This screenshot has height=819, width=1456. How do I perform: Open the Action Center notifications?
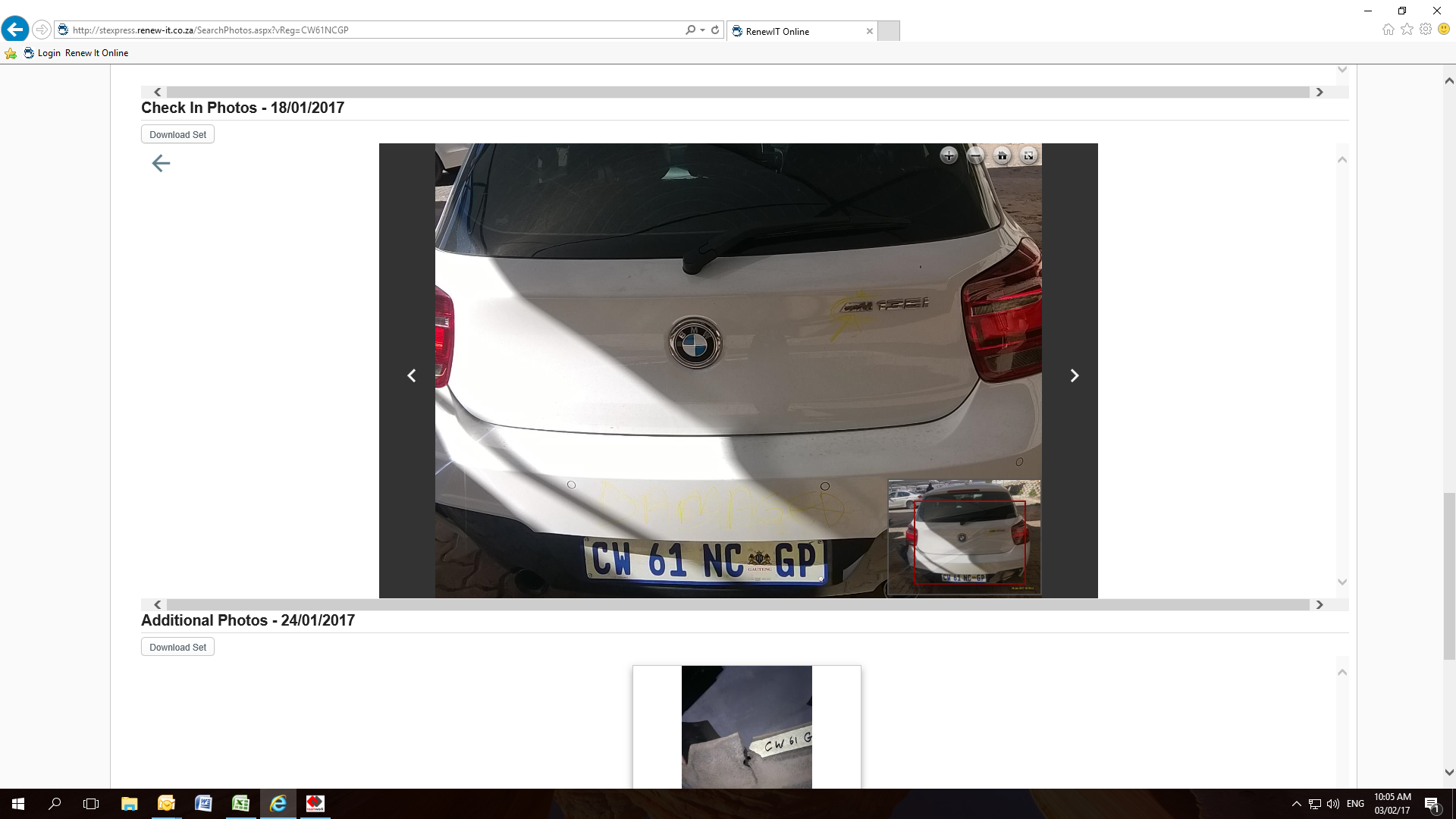1432,804
